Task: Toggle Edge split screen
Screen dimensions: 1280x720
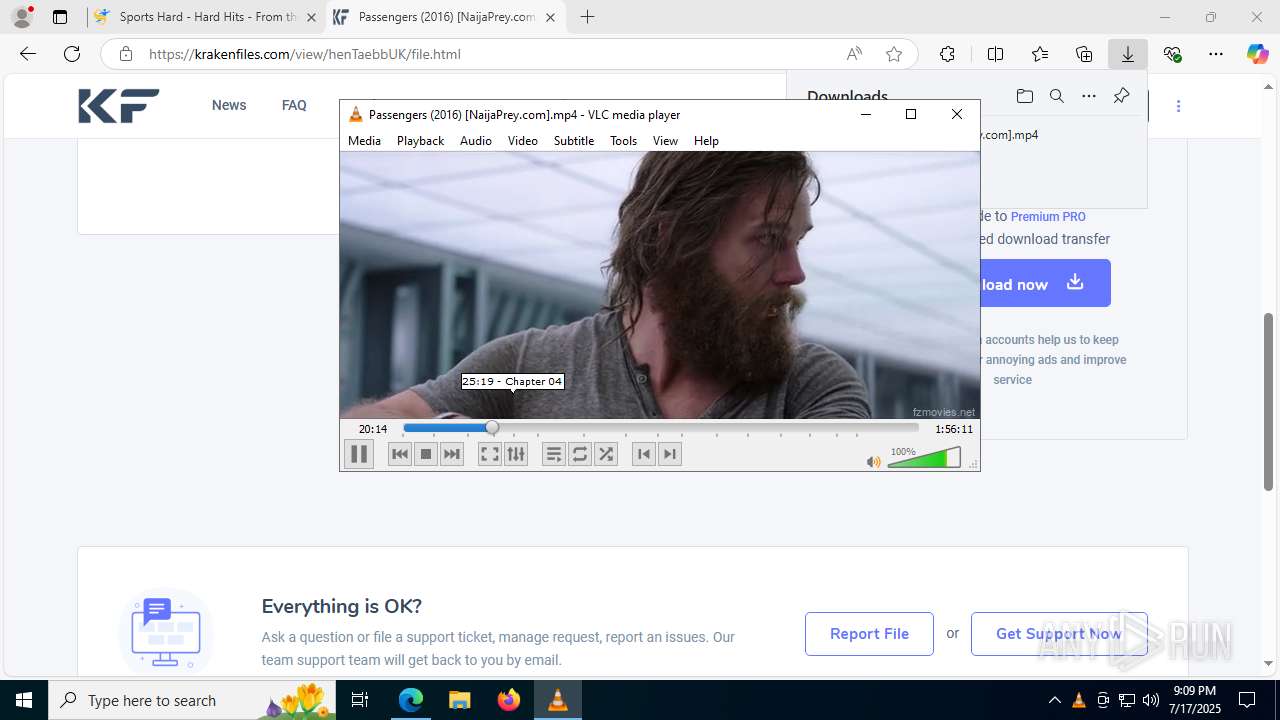Action: tap(995, 54)
